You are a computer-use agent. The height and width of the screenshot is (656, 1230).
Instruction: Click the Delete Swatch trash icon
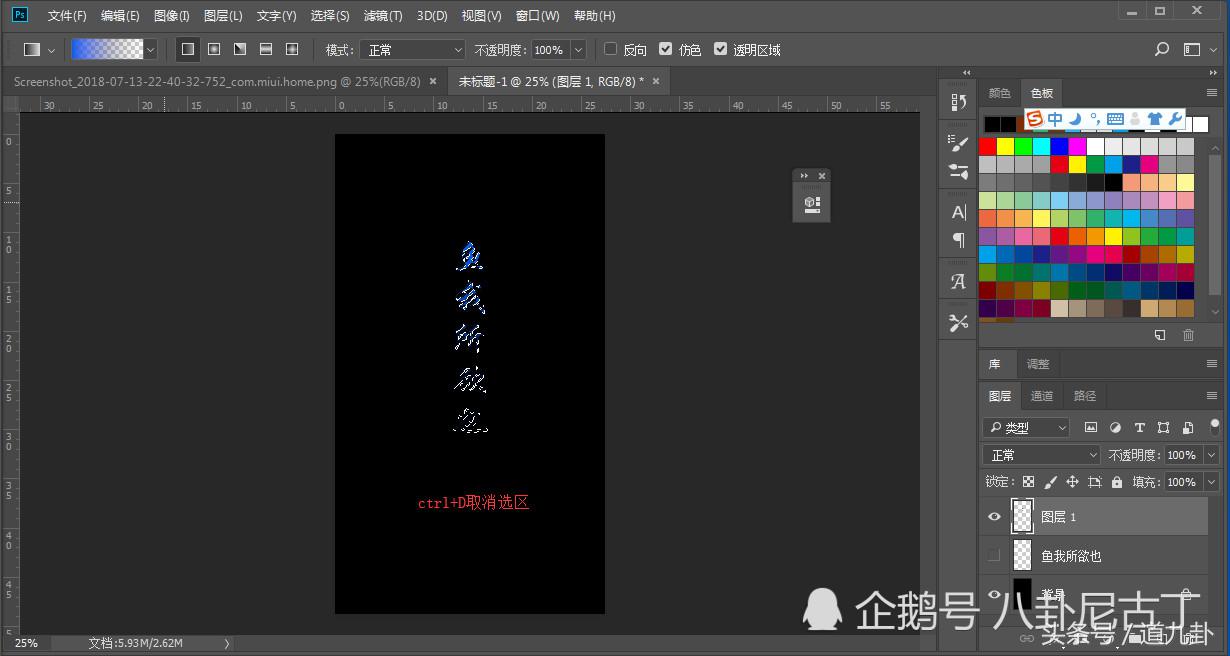pos(1188,335)
